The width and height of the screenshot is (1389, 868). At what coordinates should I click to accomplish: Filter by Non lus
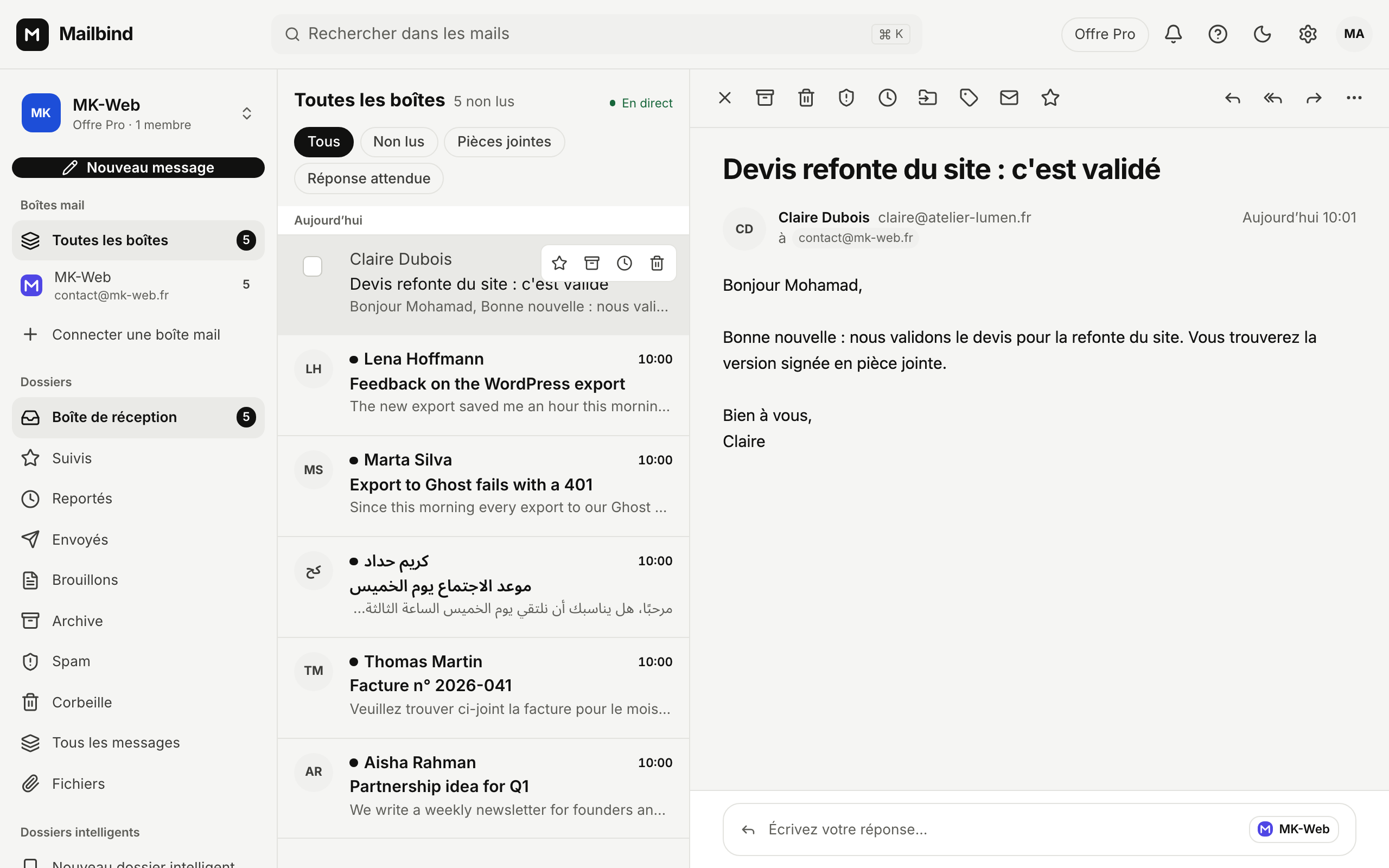(x=399, y=142)
